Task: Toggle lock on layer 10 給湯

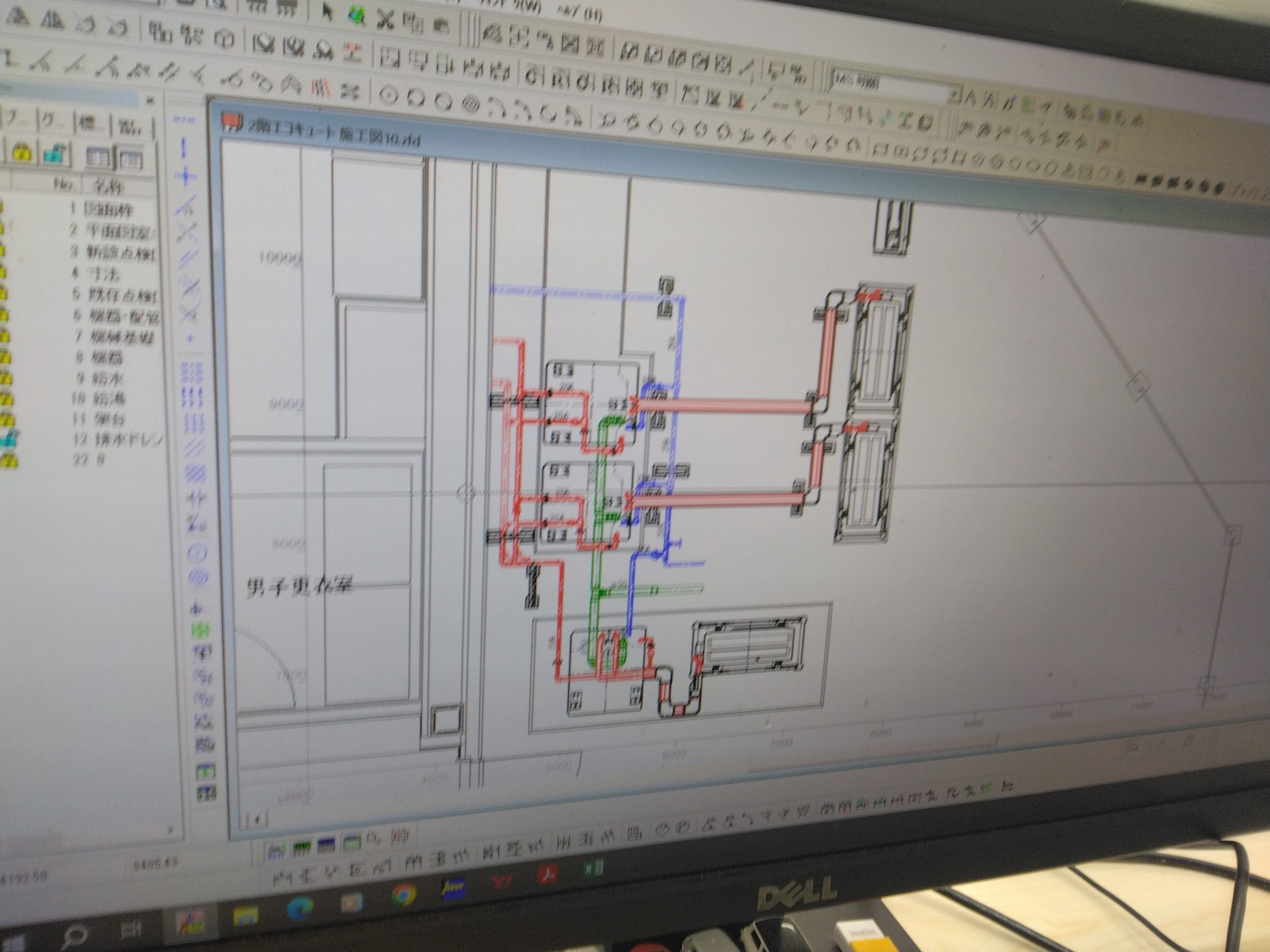Action: tap(6, 399)
